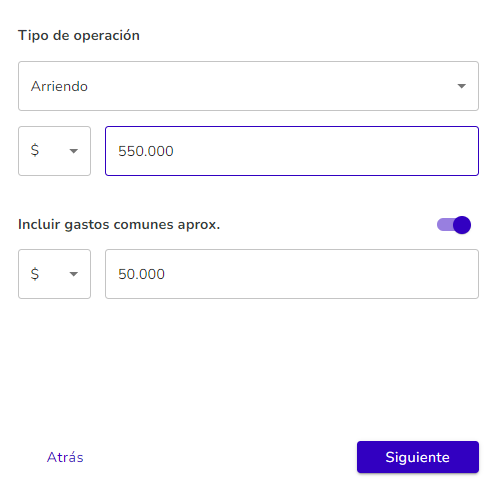The width and height of the screenshot is (501, 495).
Task: Continue with the Siguiente button
Action: (x=418, y=457)
